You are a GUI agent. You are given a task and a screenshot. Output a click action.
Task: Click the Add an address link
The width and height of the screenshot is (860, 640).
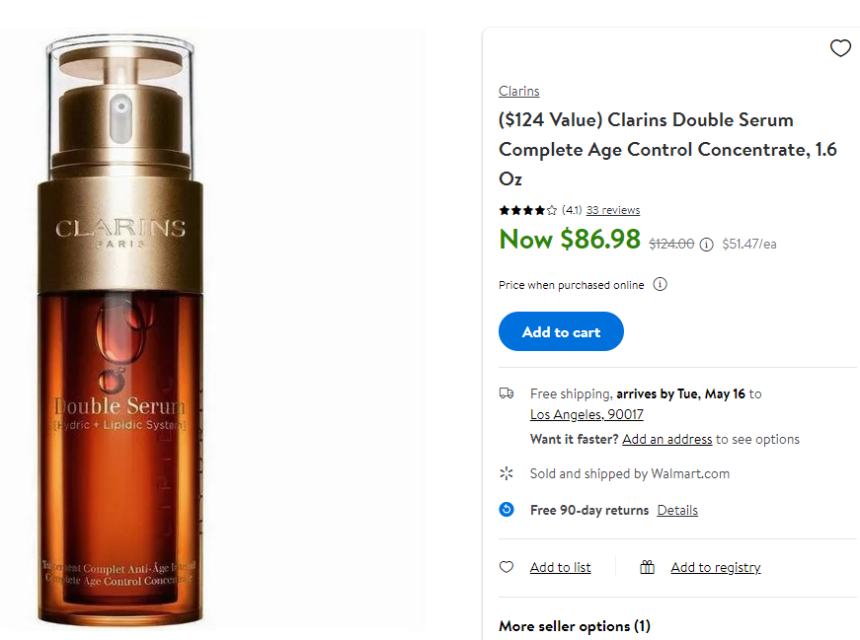[667, 439]
